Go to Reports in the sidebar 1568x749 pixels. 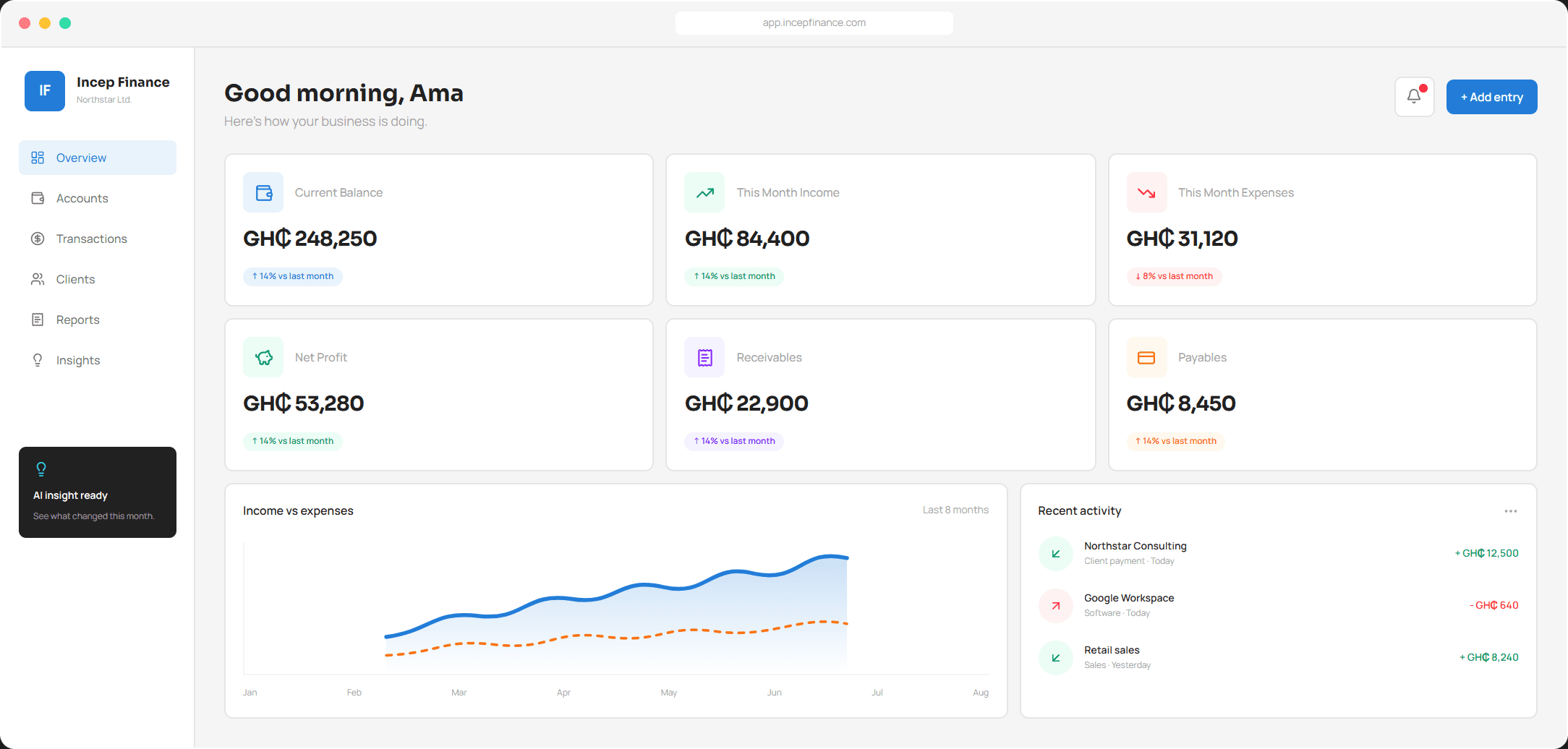pyautogui.click(x=98, y=320)
